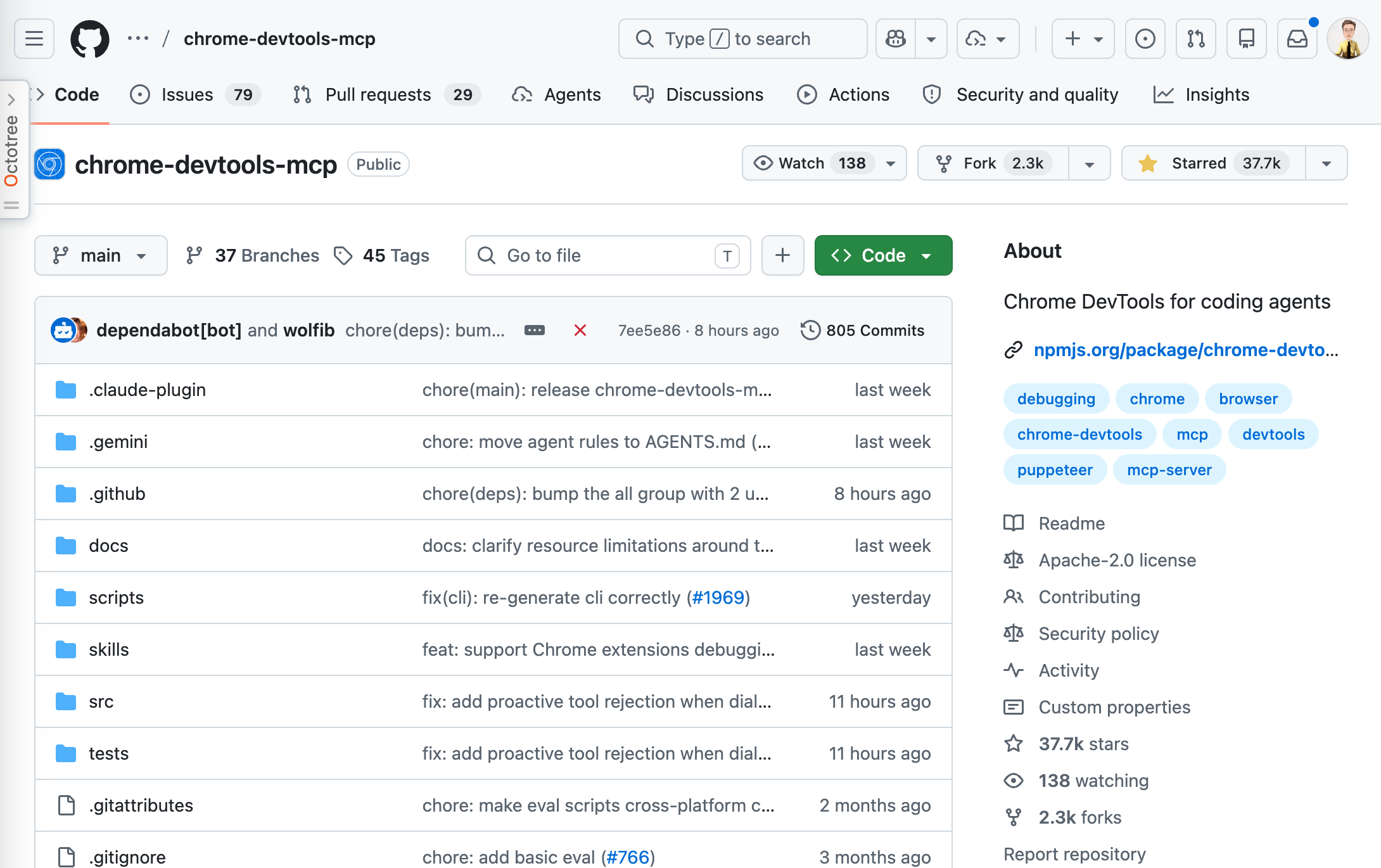Click the fork icon beside 2.3k forks
The width and height of the screenshot is (1381, 868).
(x=1014, y=817)
